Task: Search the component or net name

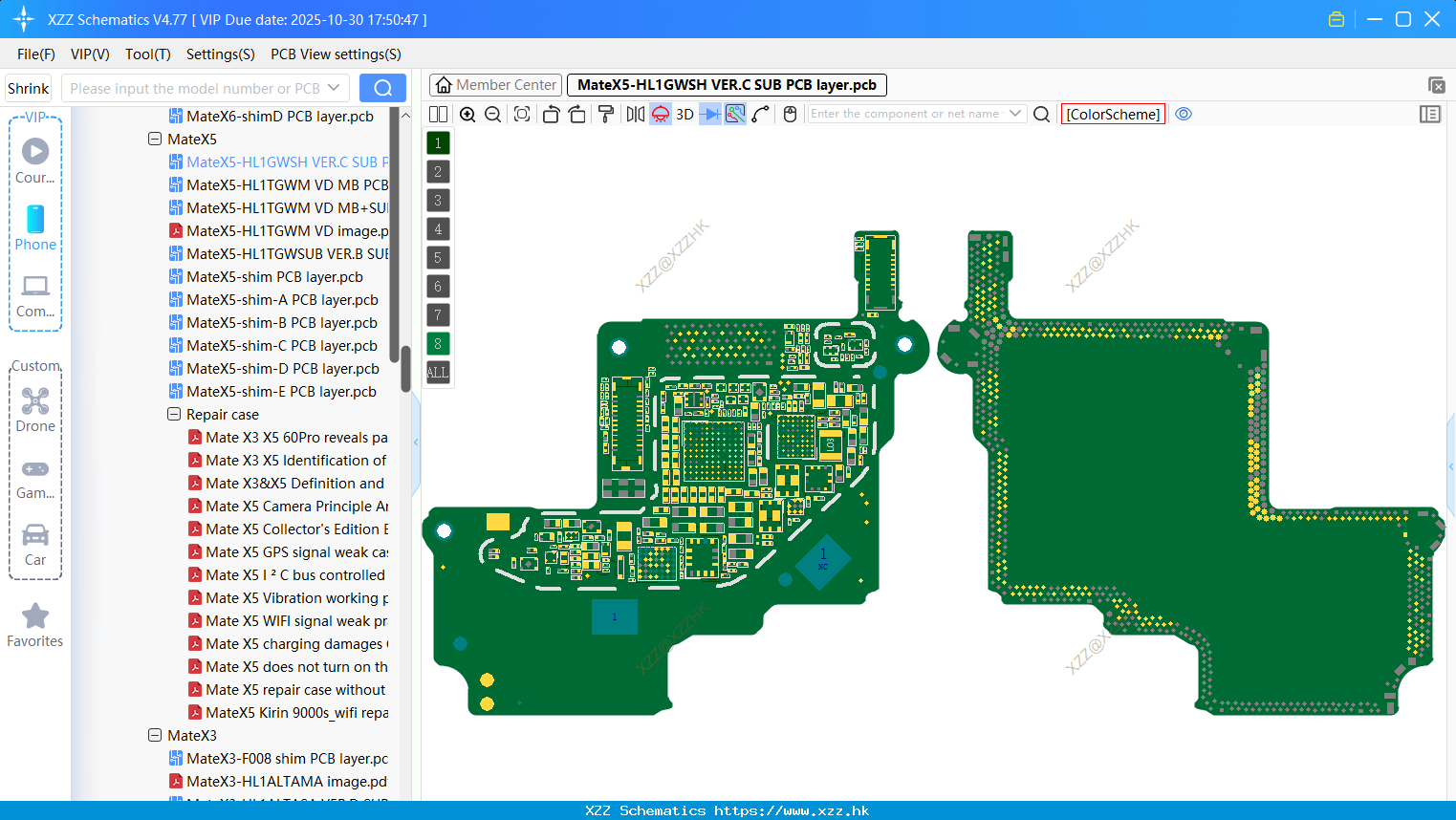Action: 1042,114
